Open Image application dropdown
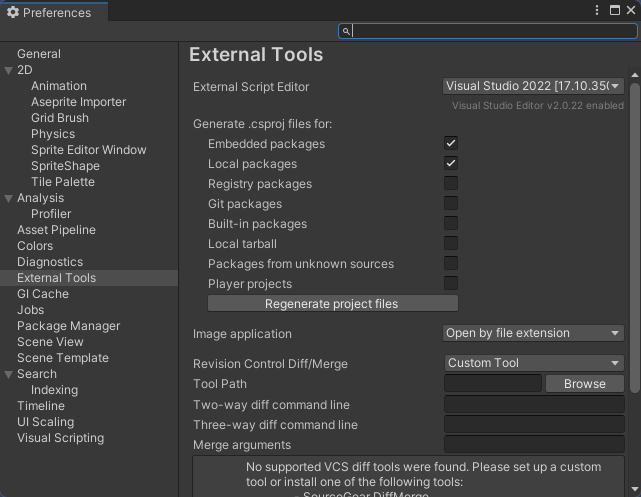 [x=533, y=333]
